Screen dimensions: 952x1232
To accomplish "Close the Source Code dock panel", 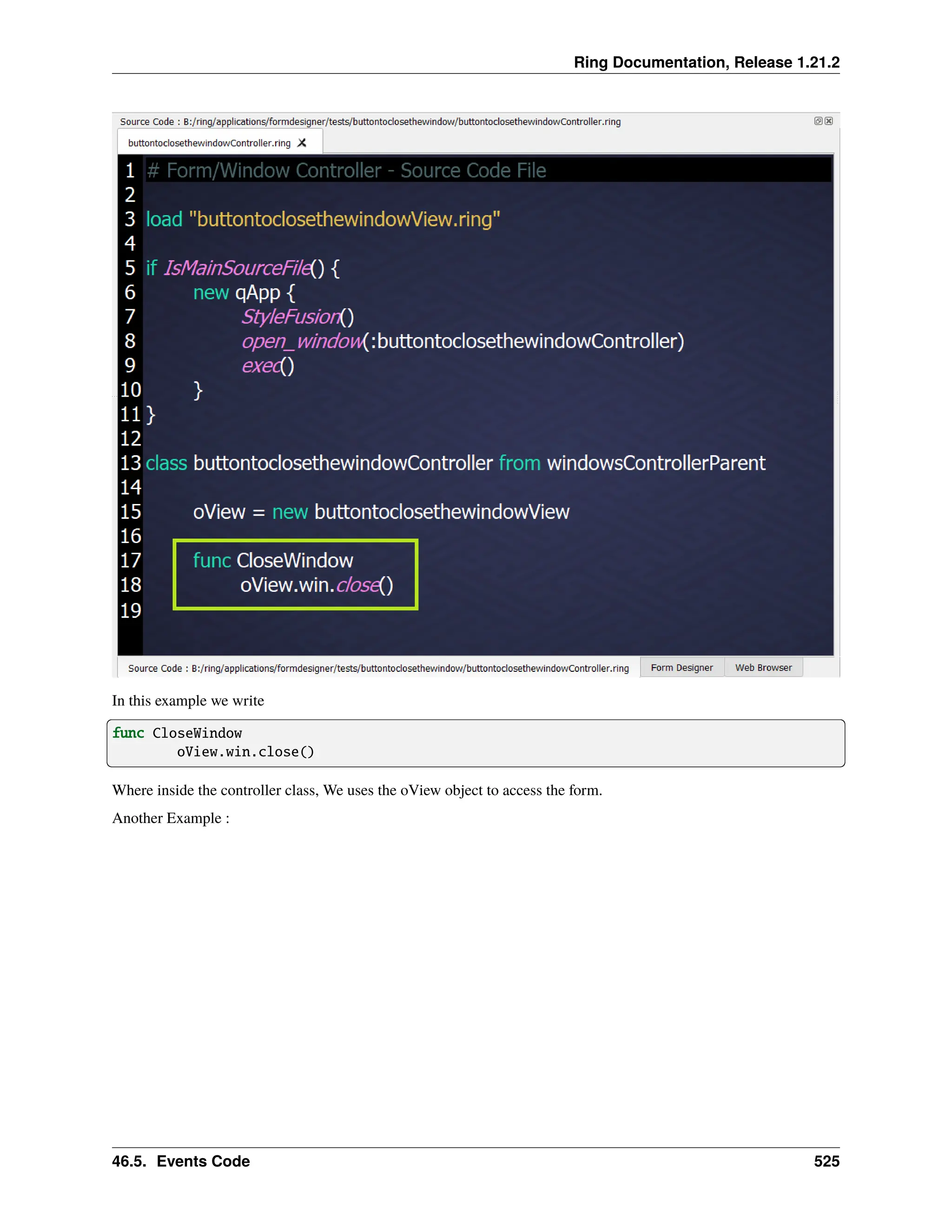I will pyautogui.click(x=828, y=121).
